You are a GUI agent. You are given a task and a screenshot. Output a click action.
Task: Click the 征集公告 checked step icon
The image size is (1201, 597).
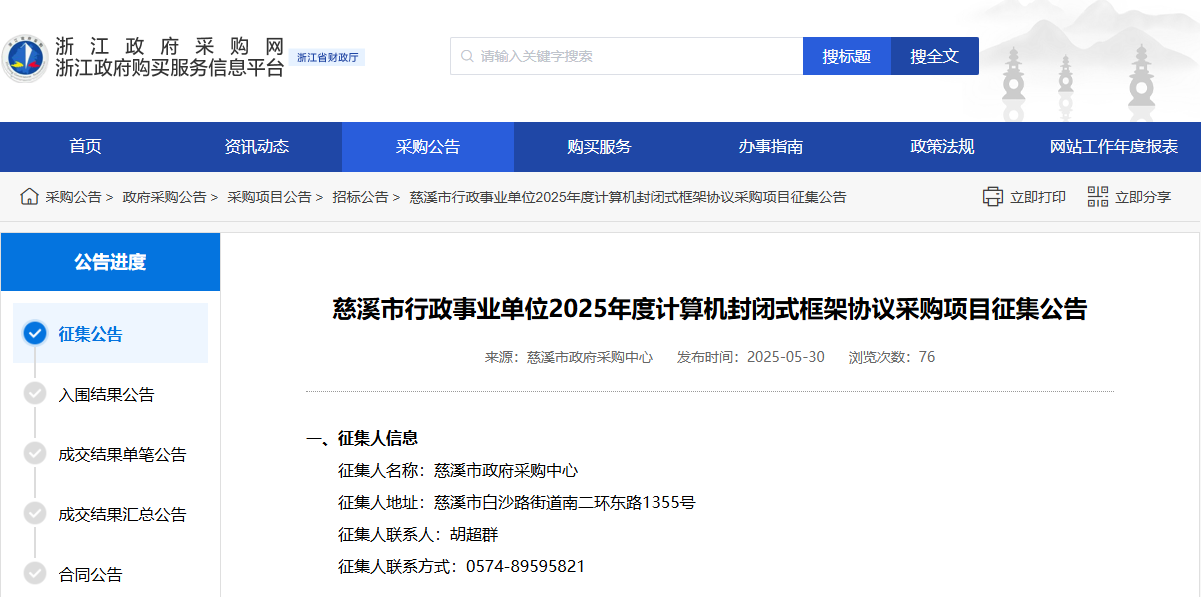pos(35,334)
